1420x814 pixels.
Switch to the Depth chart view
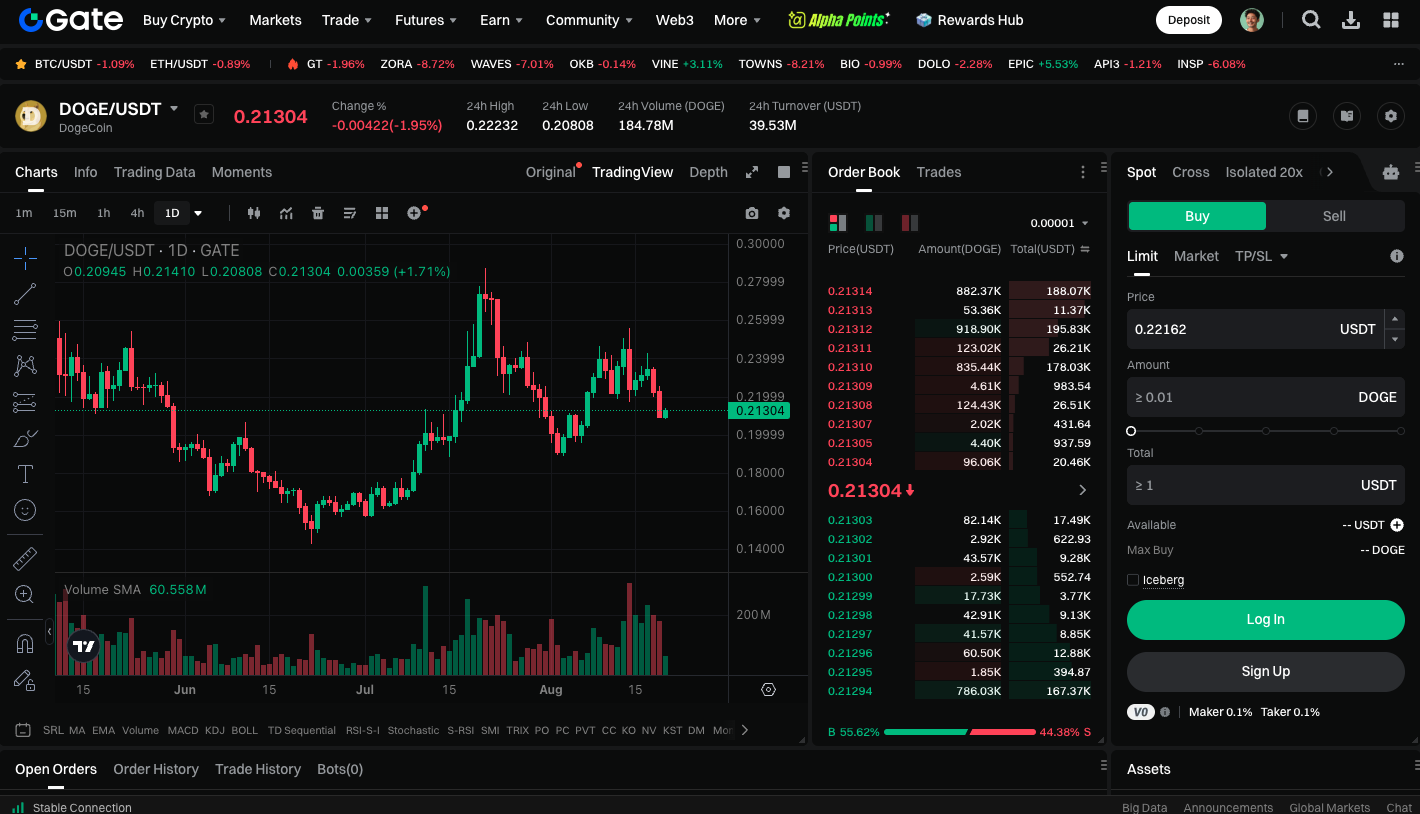point(708,172)
